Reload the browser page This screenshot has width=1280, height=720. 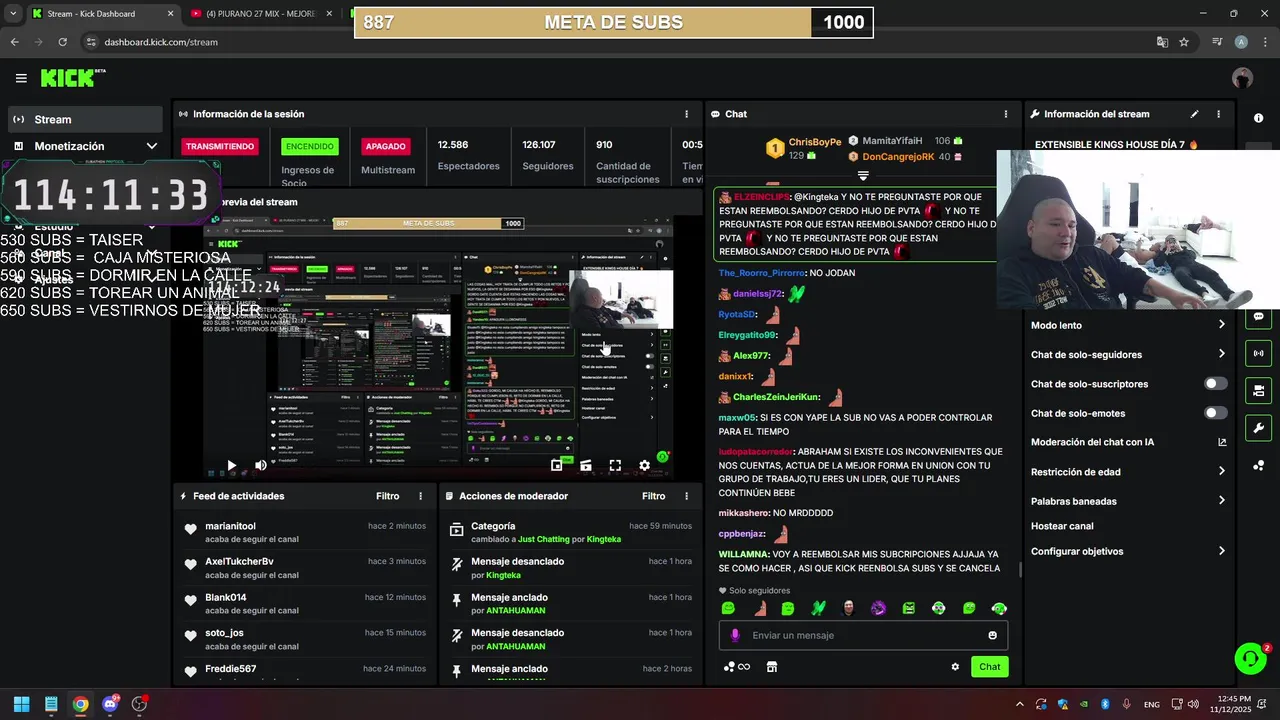tap(62, 42)
